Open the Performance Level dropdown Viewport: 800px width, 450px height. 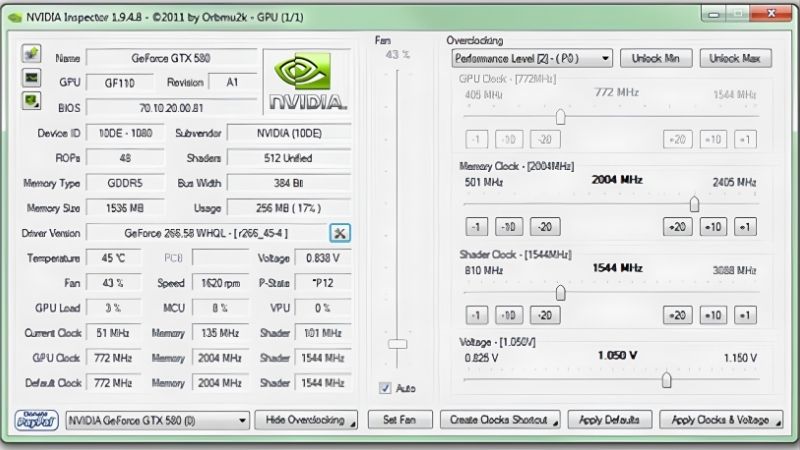click(532, 58)
